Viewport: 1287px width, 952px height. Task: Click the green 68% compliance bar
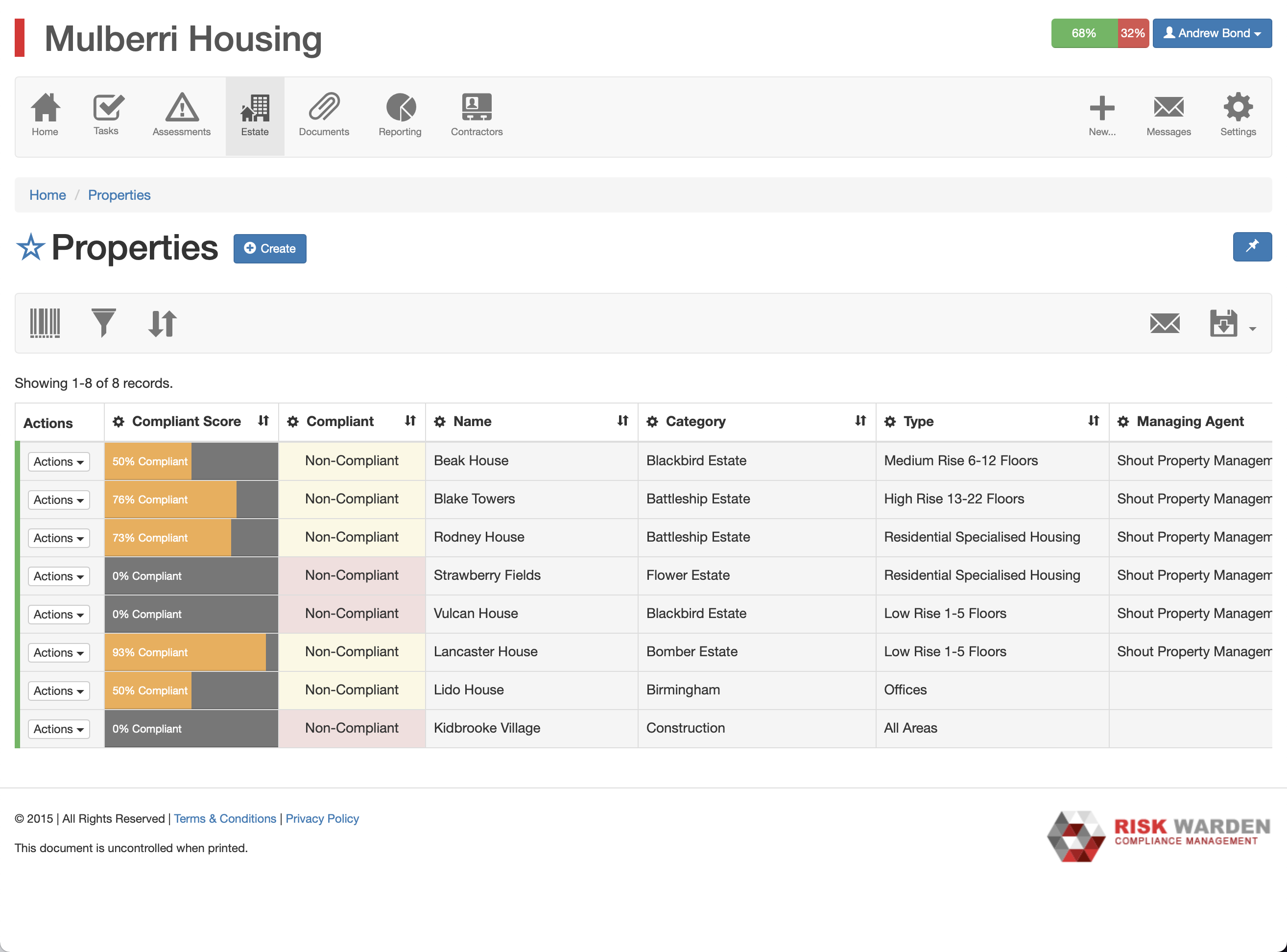pyautogui.click(x=1084, y=33)
